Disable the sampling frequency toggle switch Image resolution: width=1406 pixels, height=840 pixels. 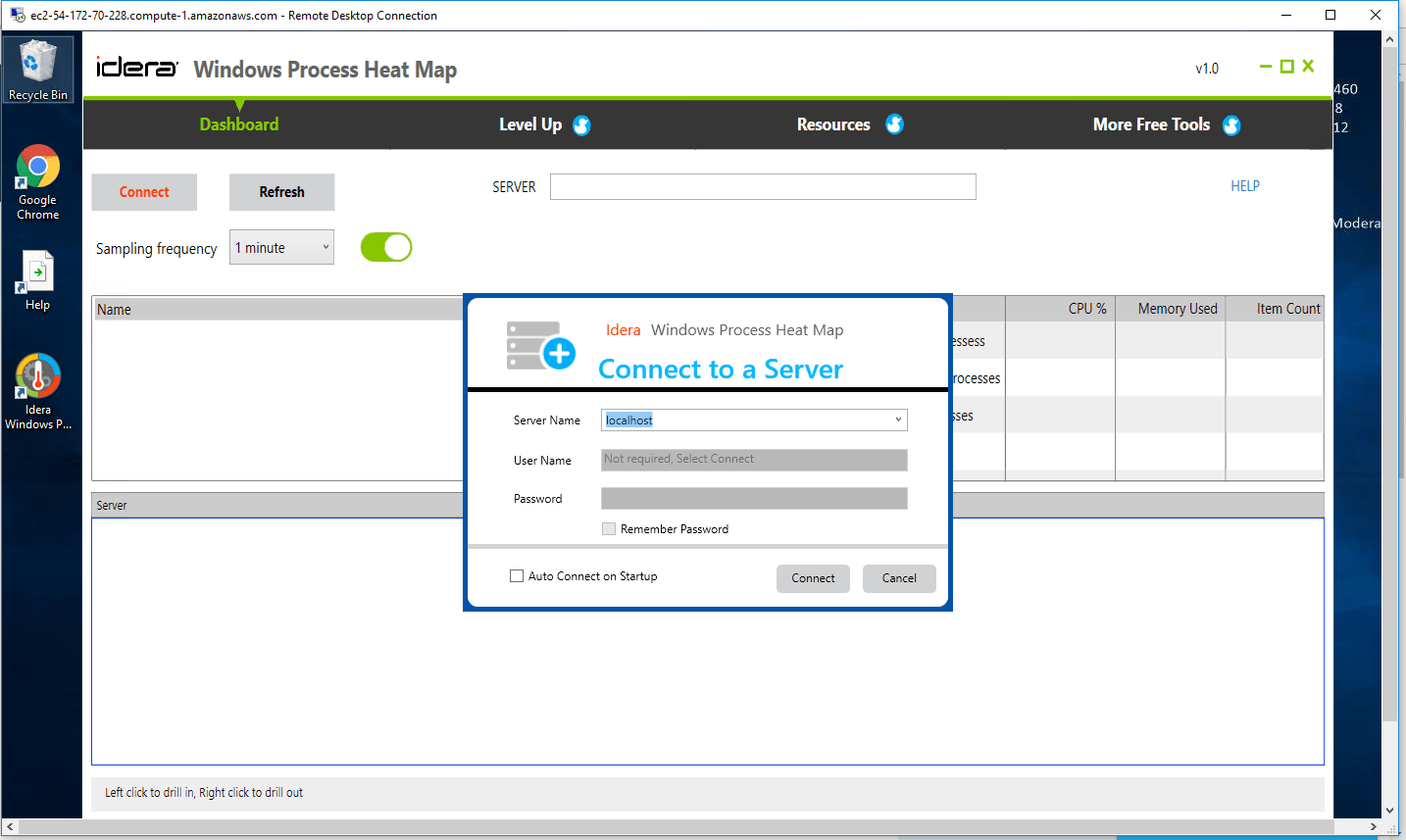(x=386, y=247)
